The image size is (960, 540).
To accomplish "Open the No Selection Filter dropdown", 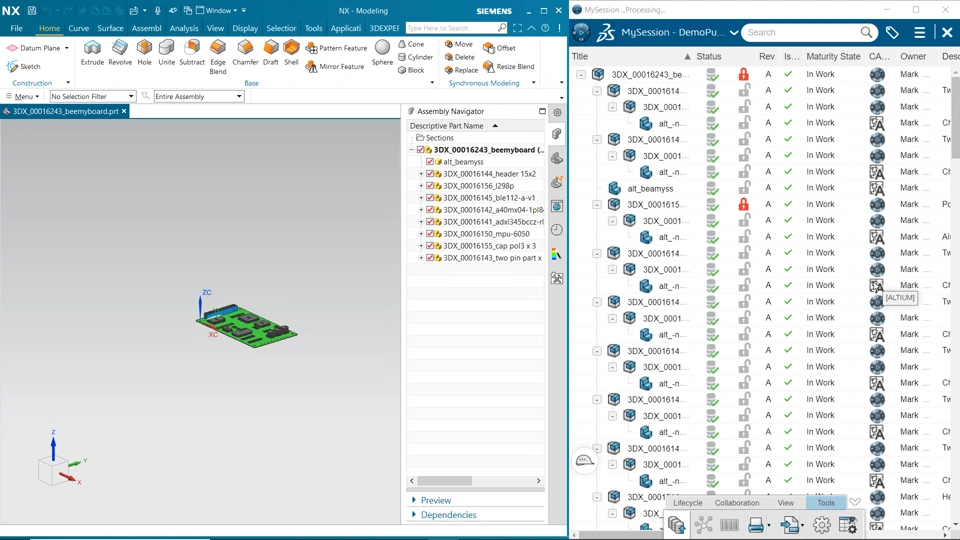I will tap(92, 96).
